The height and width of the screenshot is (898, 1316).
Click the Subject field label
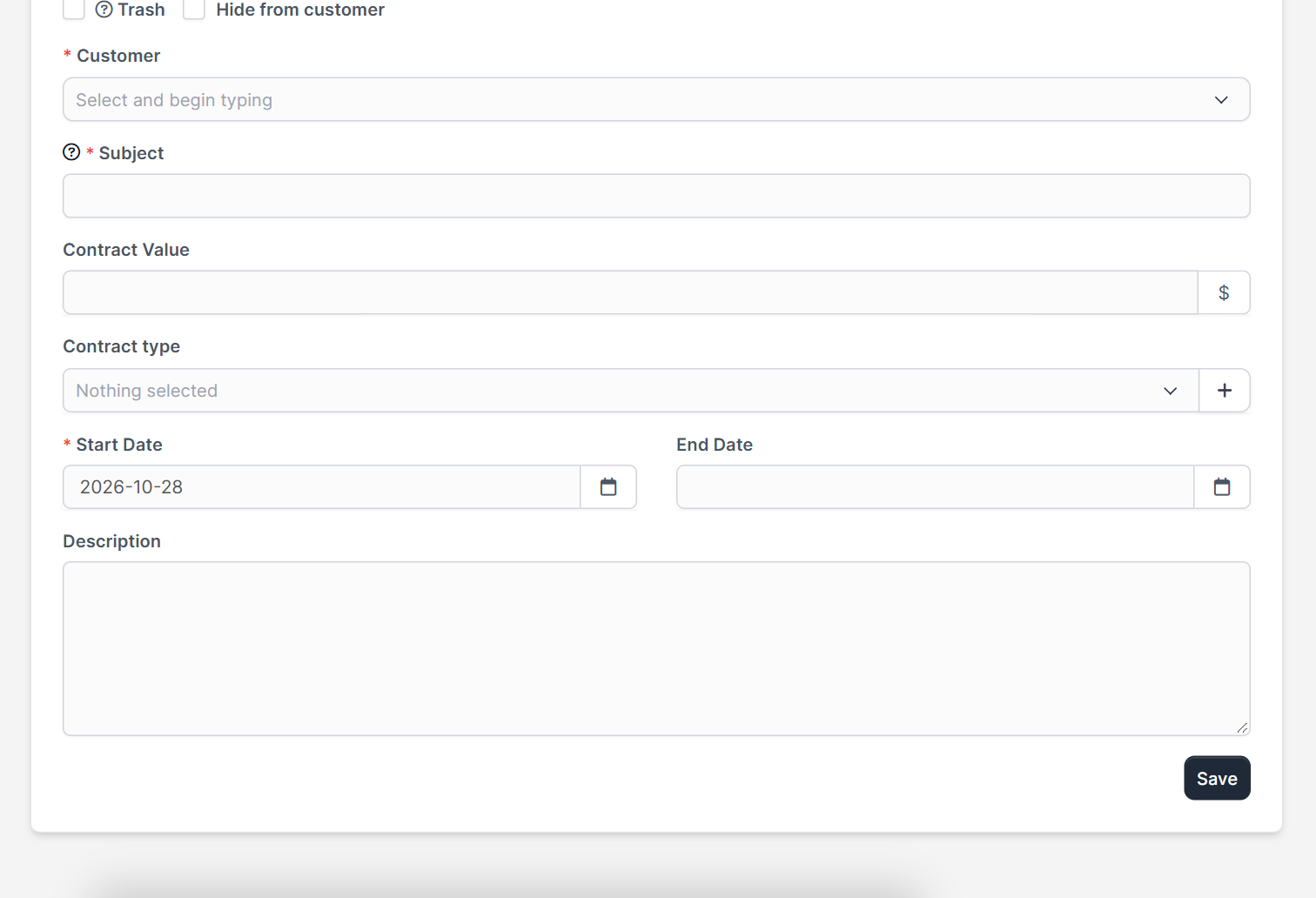(131, 153)
